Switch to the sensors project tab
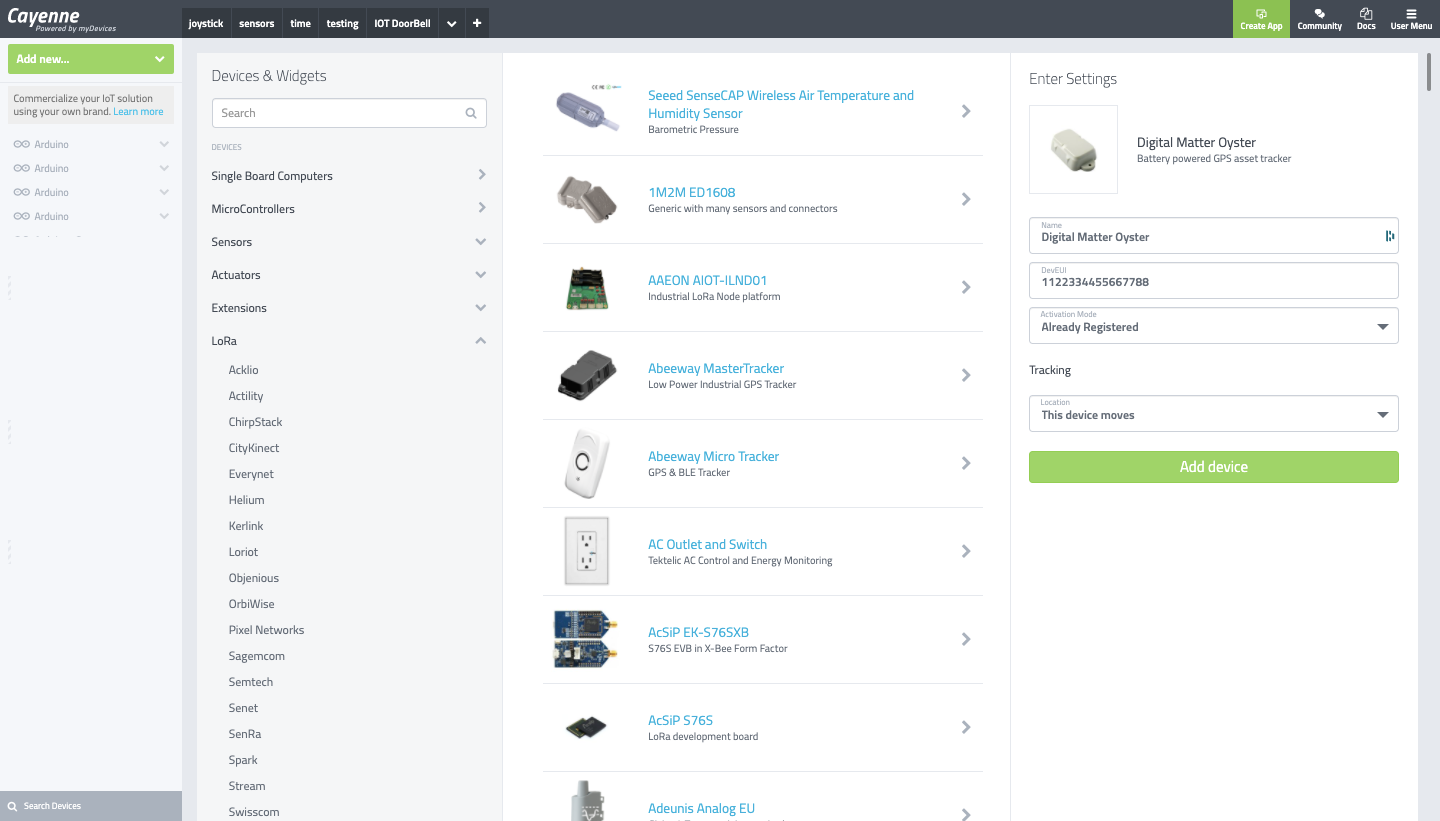The height and width of the screenshot is (821, 1440). (257, 23)
